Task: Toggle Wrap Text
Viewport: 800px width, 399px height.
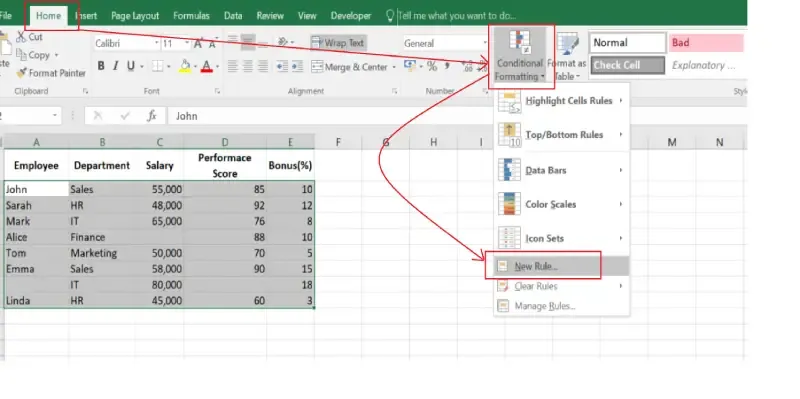Action: [x=338, y=43]
